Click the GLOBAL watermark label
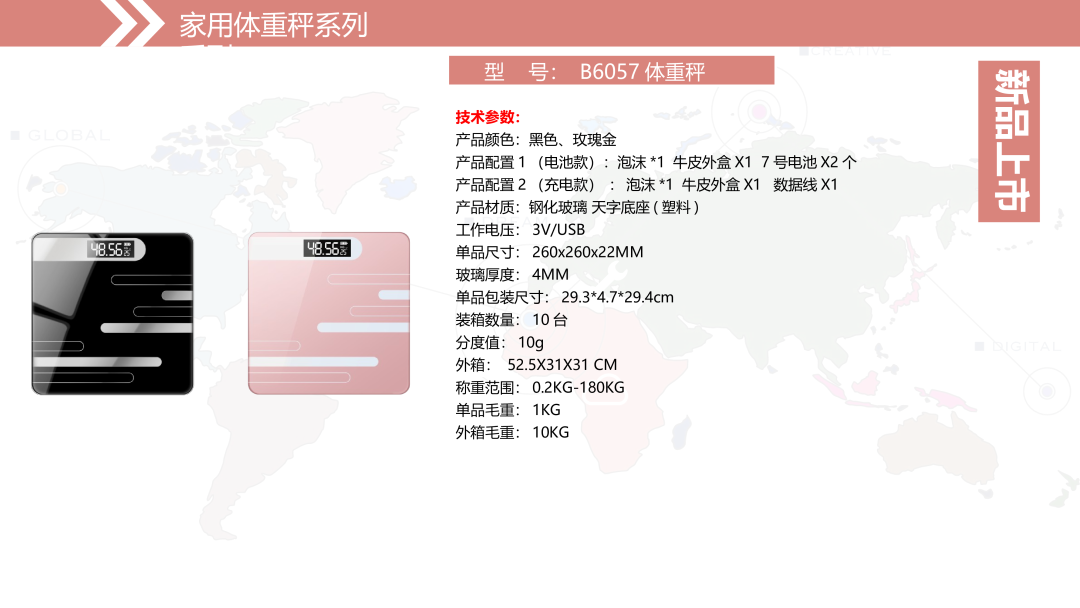1080x608 pixels. point(60,135)
